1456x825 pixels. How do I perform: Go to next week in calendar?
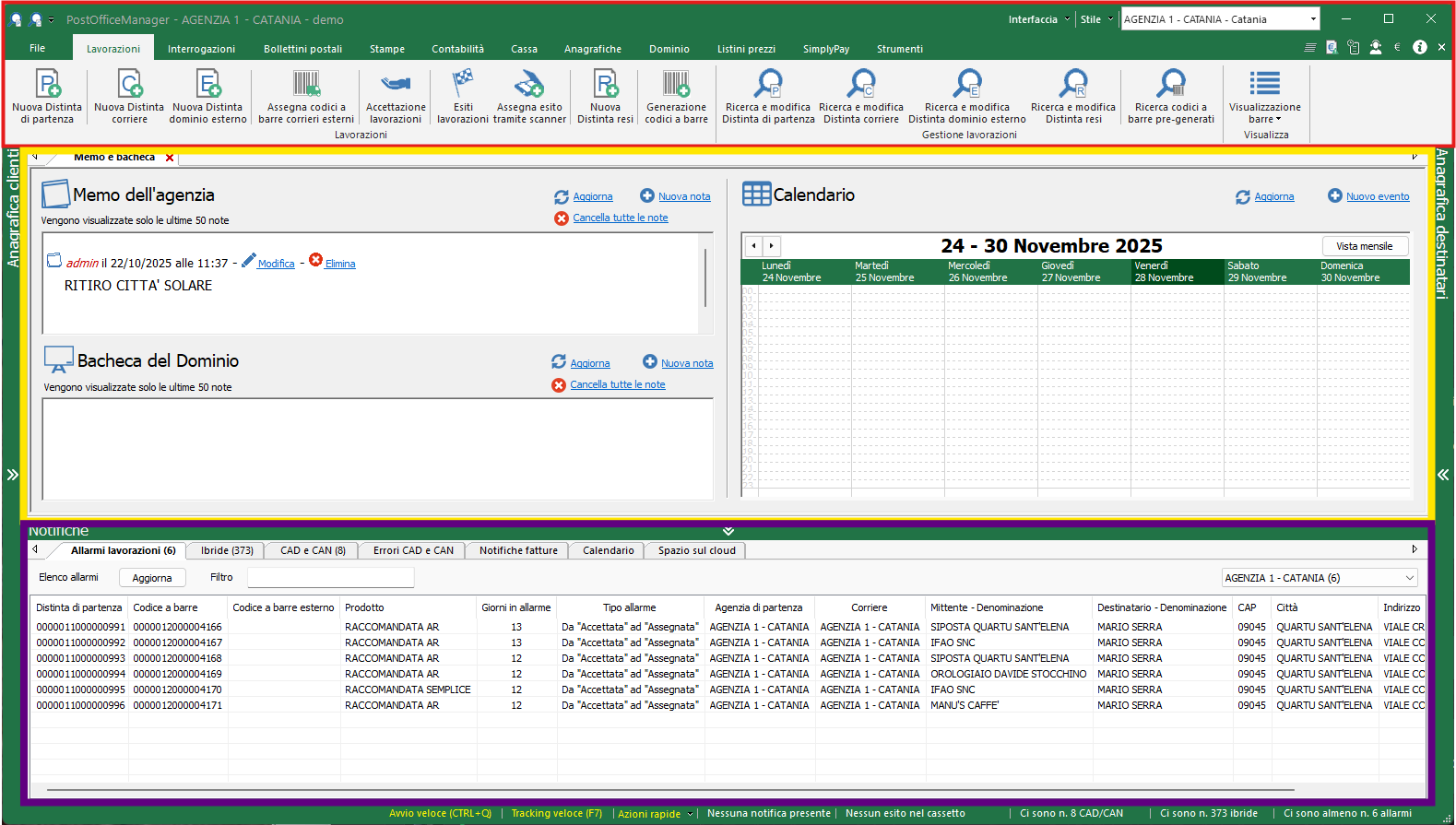pyautogui.click(x=772, y=246)
